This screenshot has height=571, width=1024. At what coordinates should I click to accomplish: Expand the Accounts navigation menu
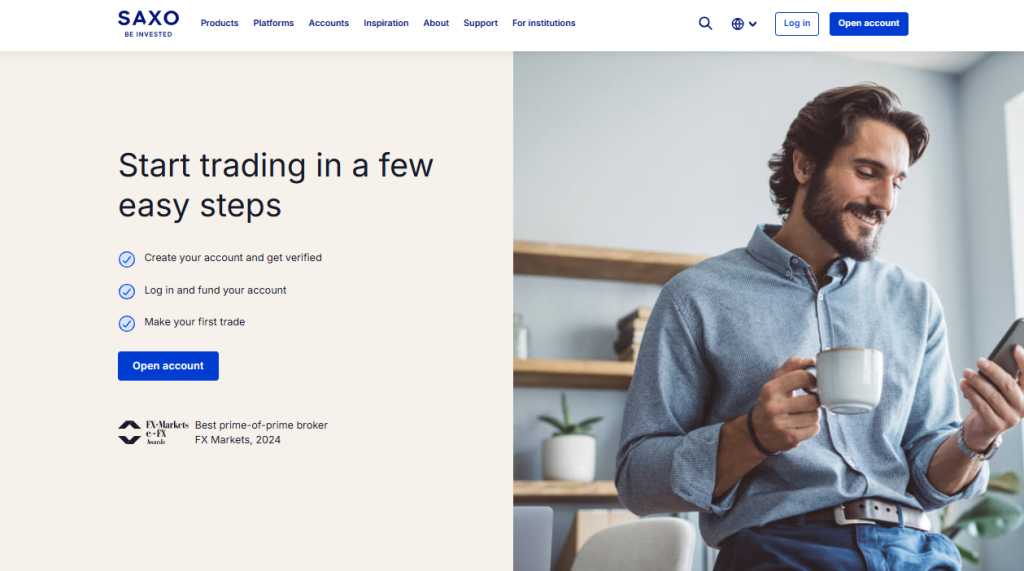[x=328, y=23]
